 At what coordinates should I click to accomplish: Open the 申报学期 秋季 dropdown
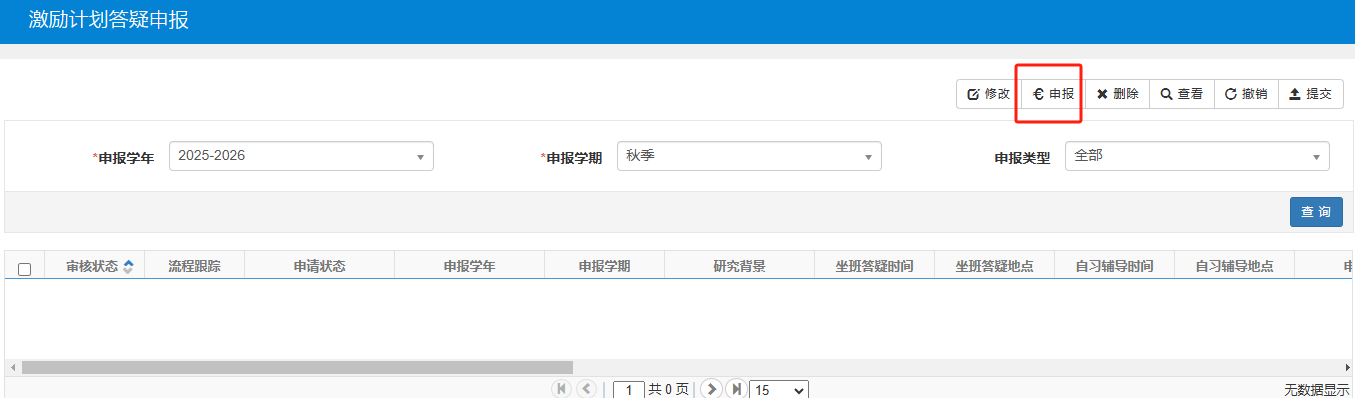tap(749, 156)
